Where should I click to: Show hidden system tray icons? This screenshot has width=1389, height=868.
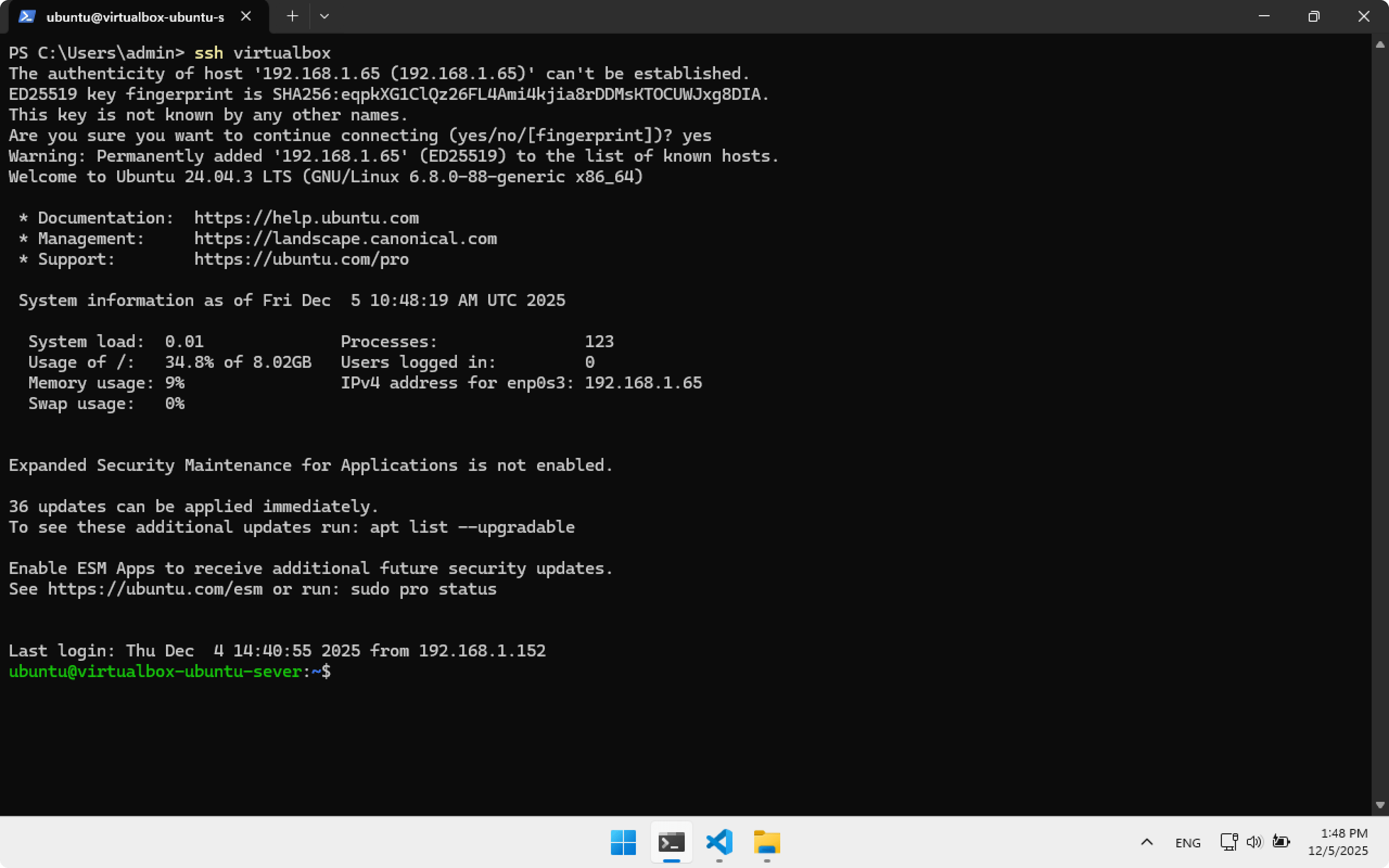[x=1146, y=842]
